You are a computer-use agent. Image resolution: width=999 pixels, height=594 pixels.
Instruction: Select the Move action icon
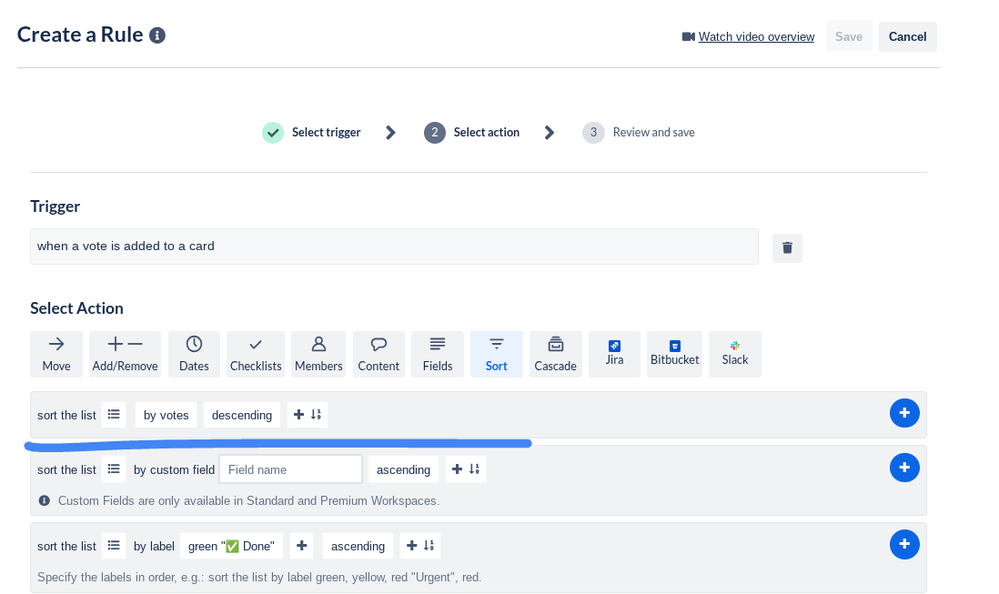[56, 353]
